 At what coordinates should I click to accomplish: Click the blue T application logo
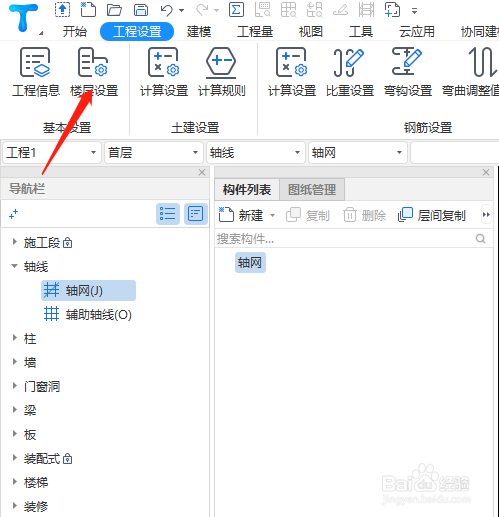pos(23,18)
